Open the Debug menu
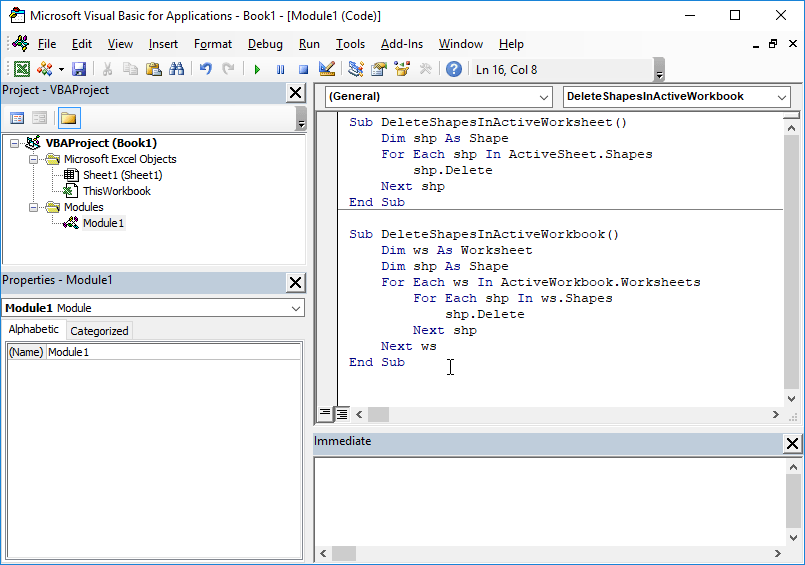This screenshot has height=565, width=805. [x=265, y=44]
